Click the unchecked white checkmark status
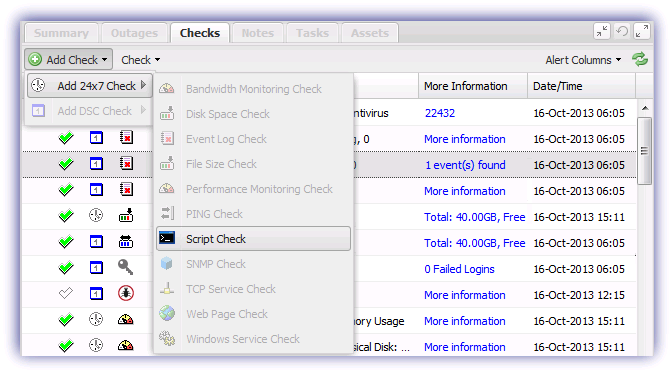Image resolution: width=672 pixels, height=373 pixels. coord(66,294)
